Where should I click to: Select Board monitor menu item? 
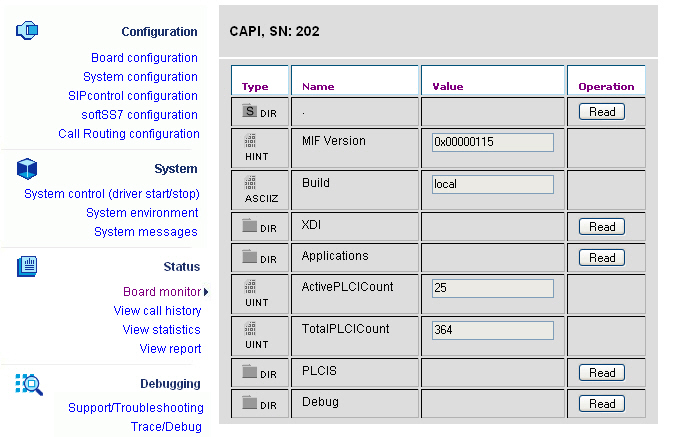[162, 292]
